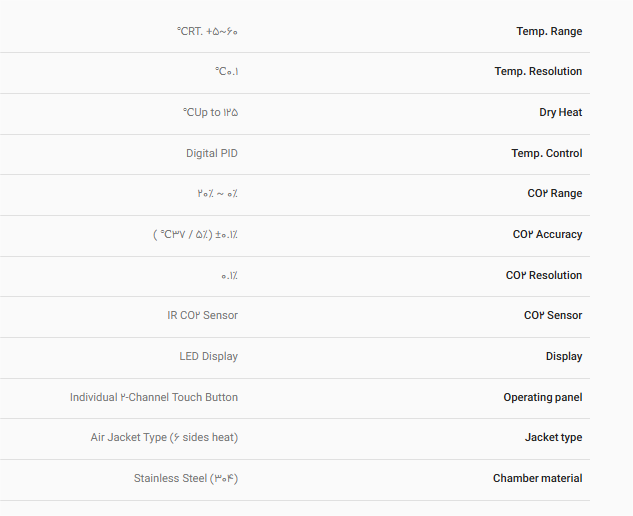
Task: Click the Temp. Range label
Action: click(549, 31)
